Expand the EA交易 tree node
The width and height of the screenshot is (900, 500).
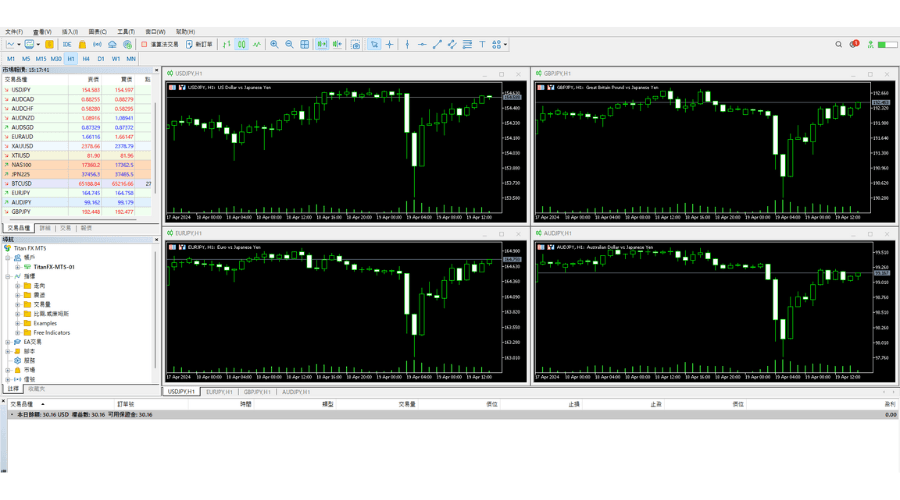[x=8, y=342]
